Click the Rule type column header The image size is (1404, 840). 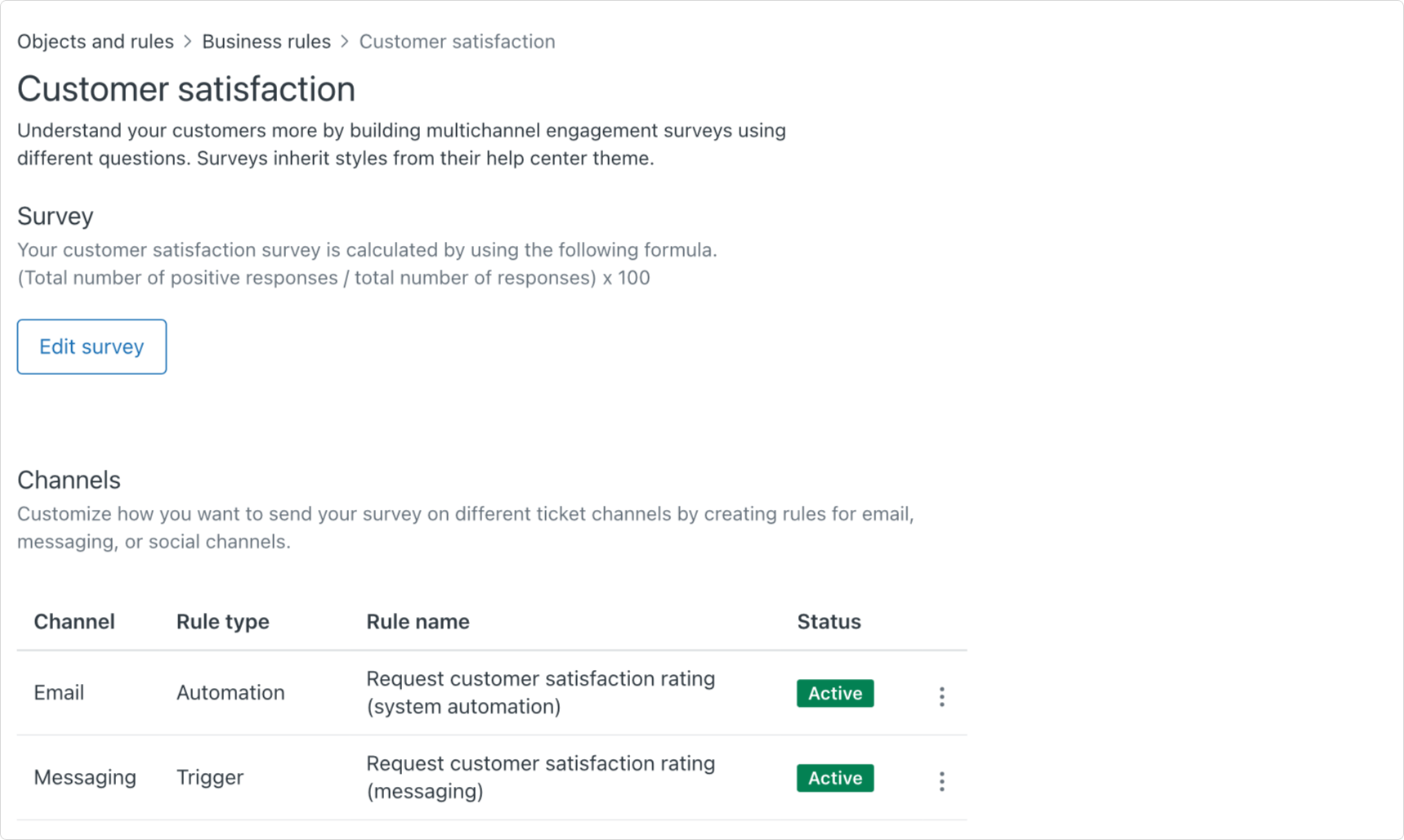pyautogui.click(x=223, y=622)
